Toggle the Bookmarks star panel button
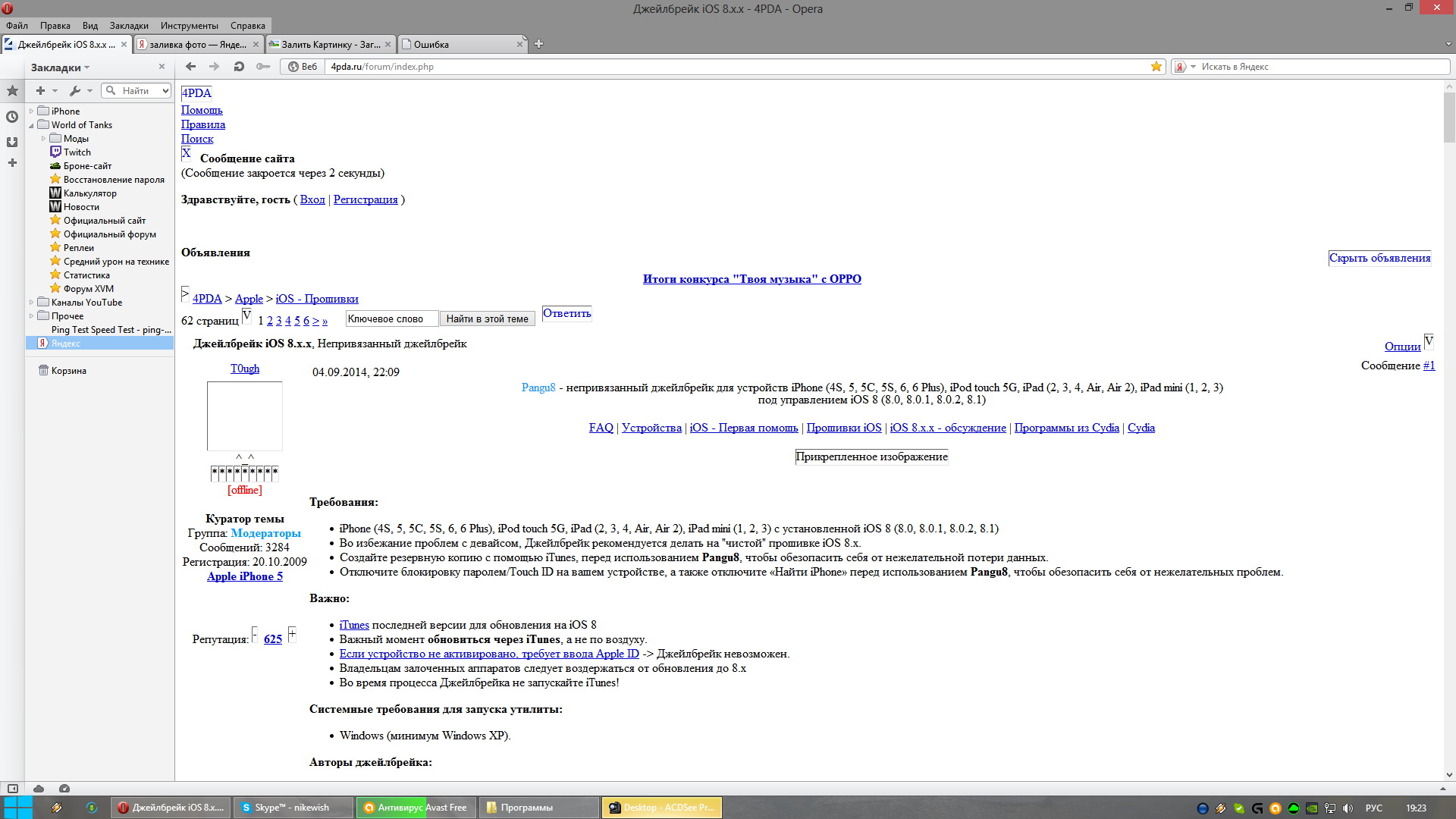 (12, 91)
